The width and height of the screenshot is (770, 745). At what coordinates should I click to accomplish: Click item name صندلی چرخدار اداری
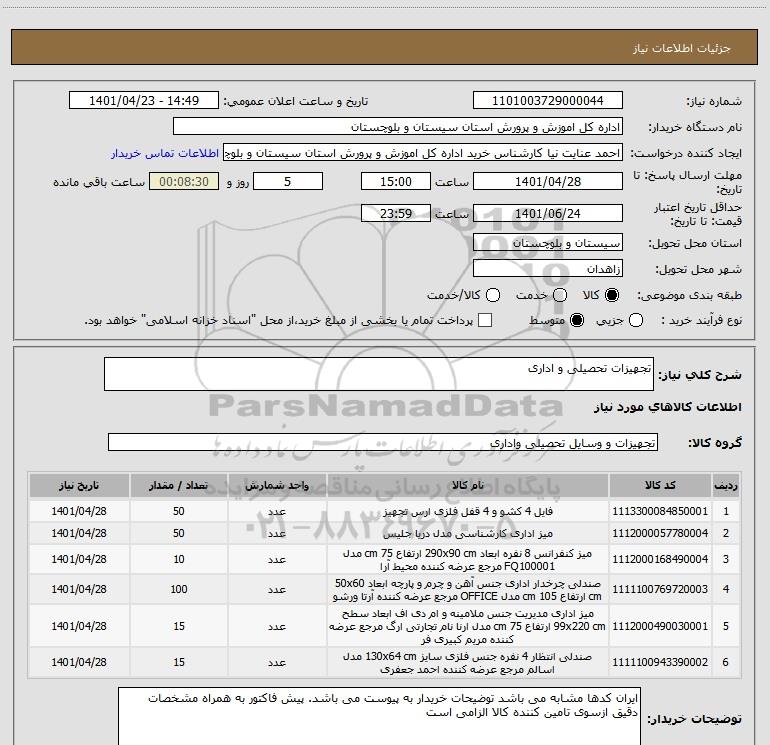coord(468,589)
